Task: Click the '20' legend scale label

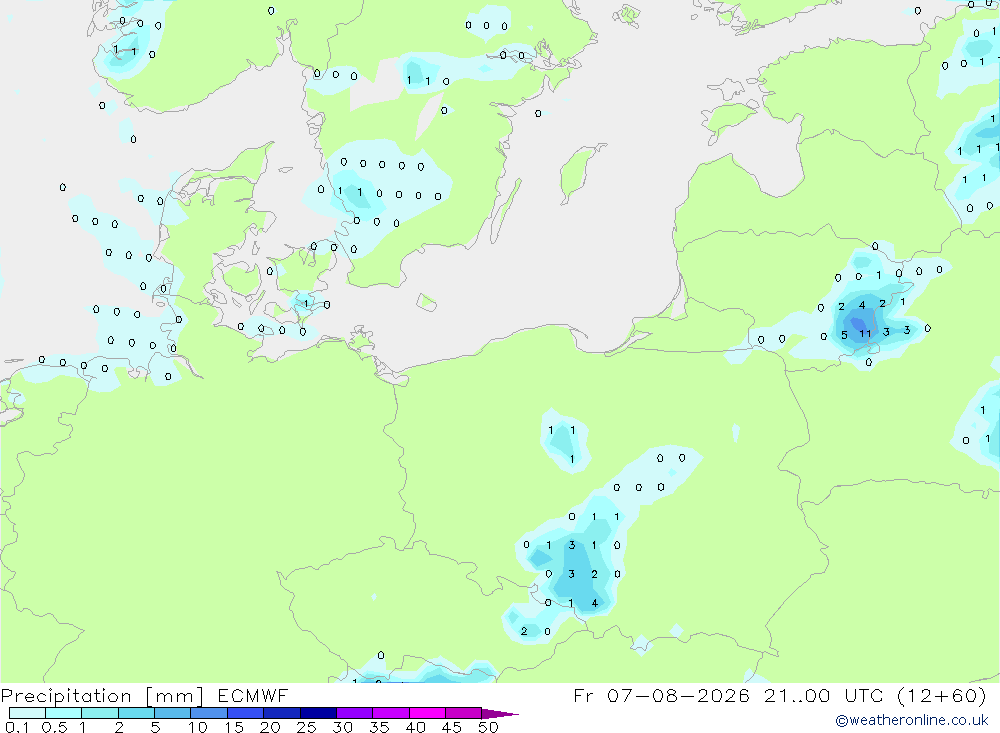Action: click(270, 727)
